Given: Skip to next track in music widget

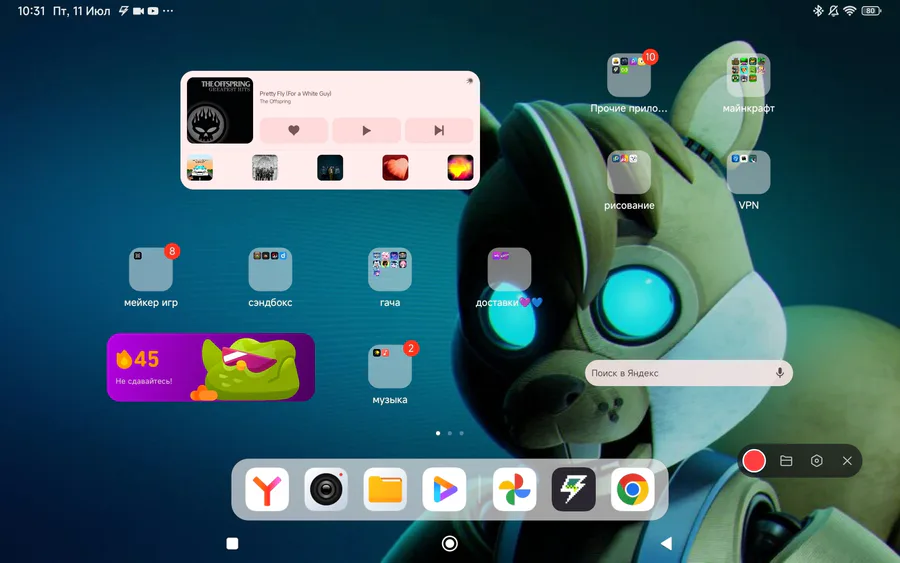Looking at the screenshot, I should coord(439,130).
